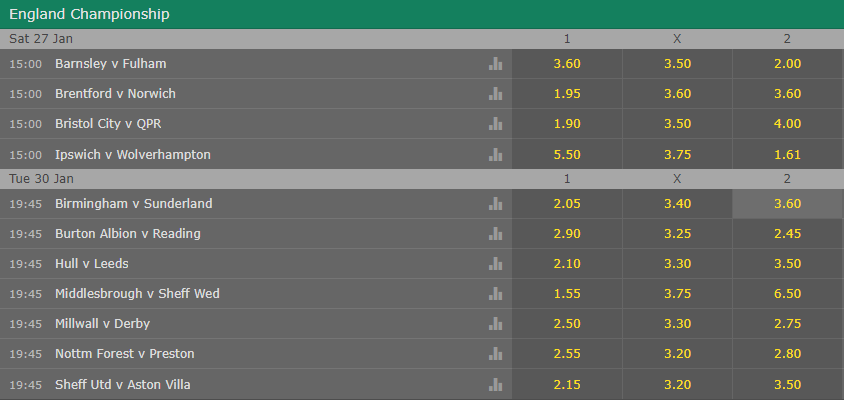
Task: Open the Burton Albion v Reading match
Action: [x=128, y=234]
